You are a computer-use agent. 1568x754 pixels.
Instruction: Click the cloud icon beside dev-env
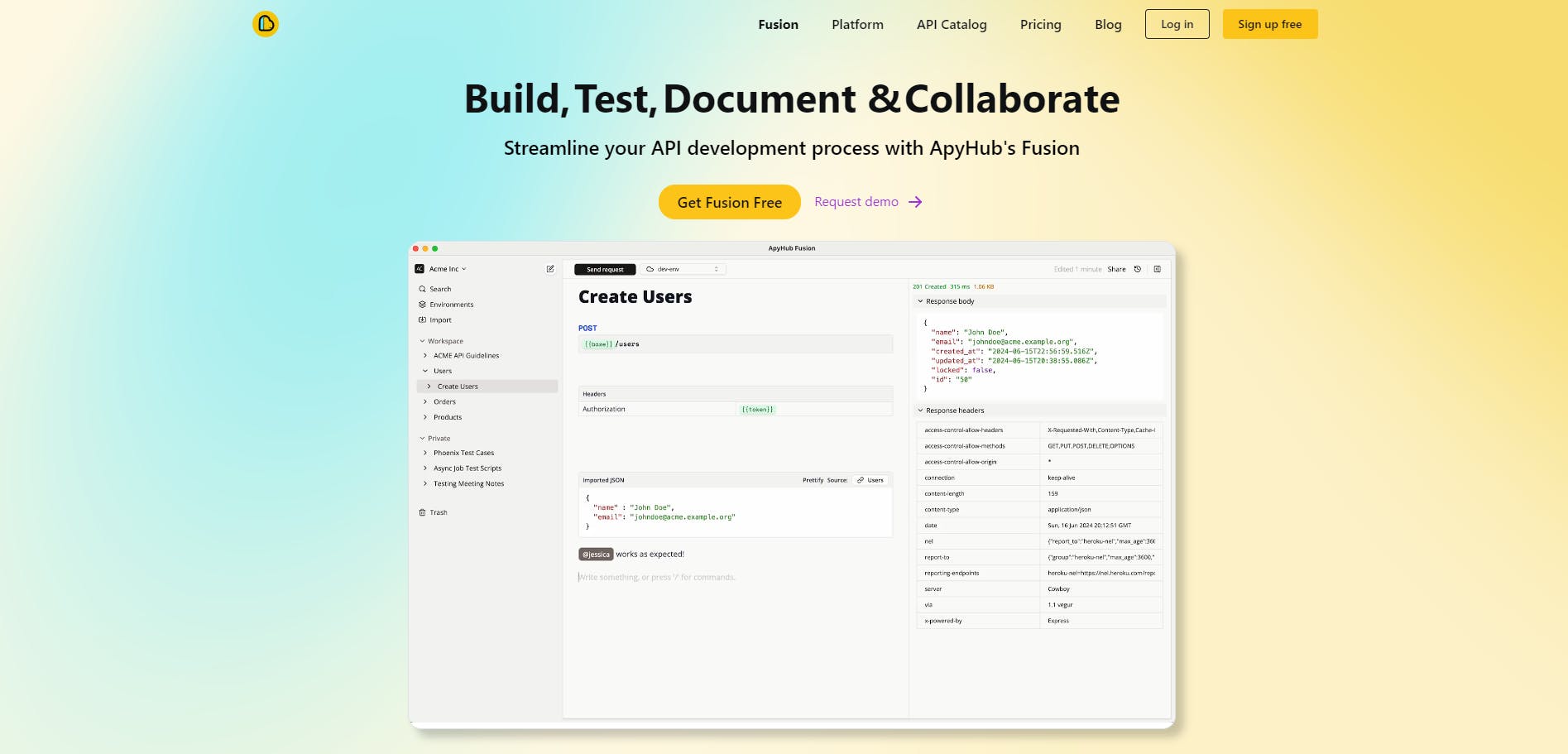pos(650,269)
